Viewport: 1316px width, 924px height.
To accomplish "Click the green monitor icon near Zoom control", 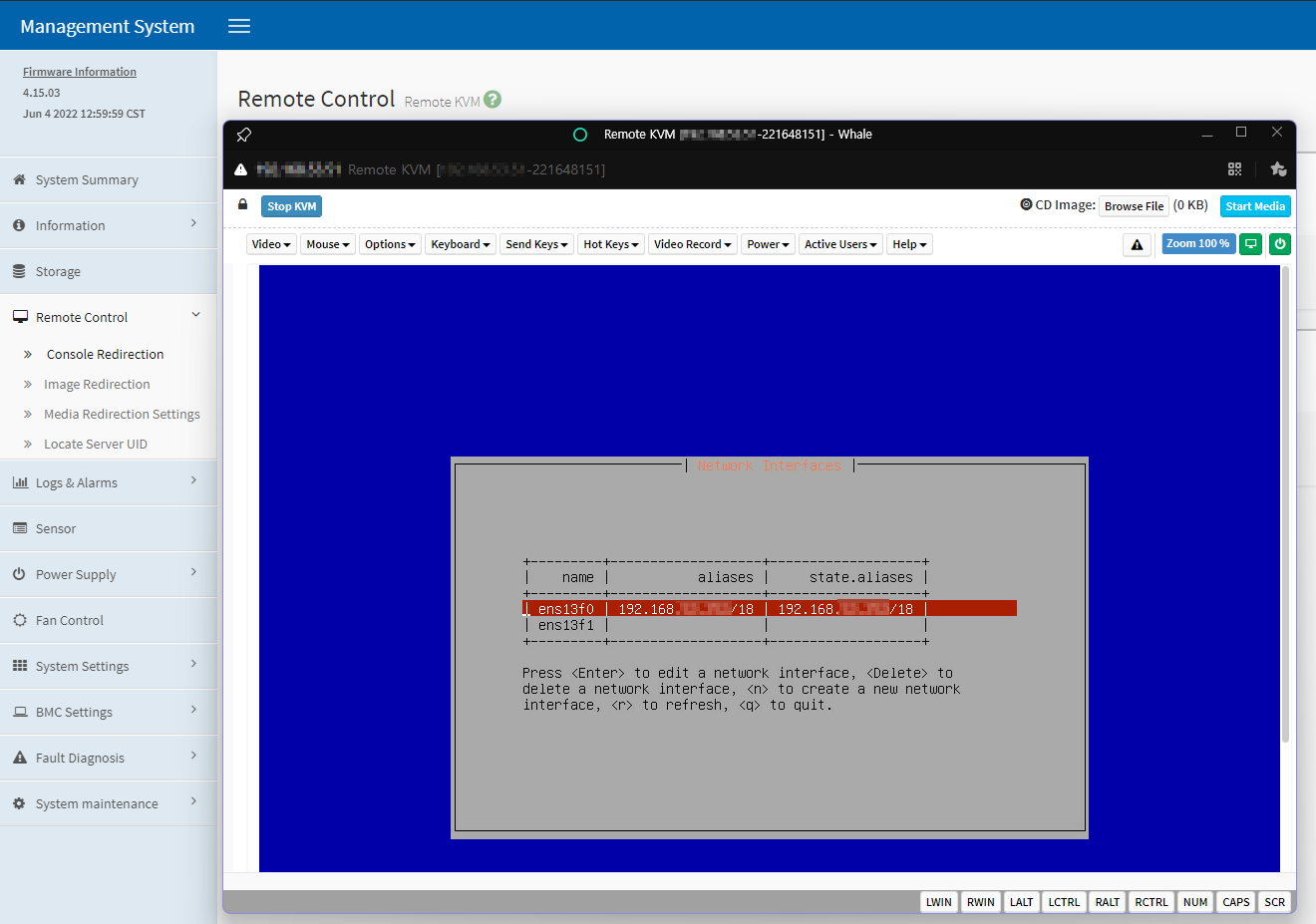I will (x=1250, y=243).
